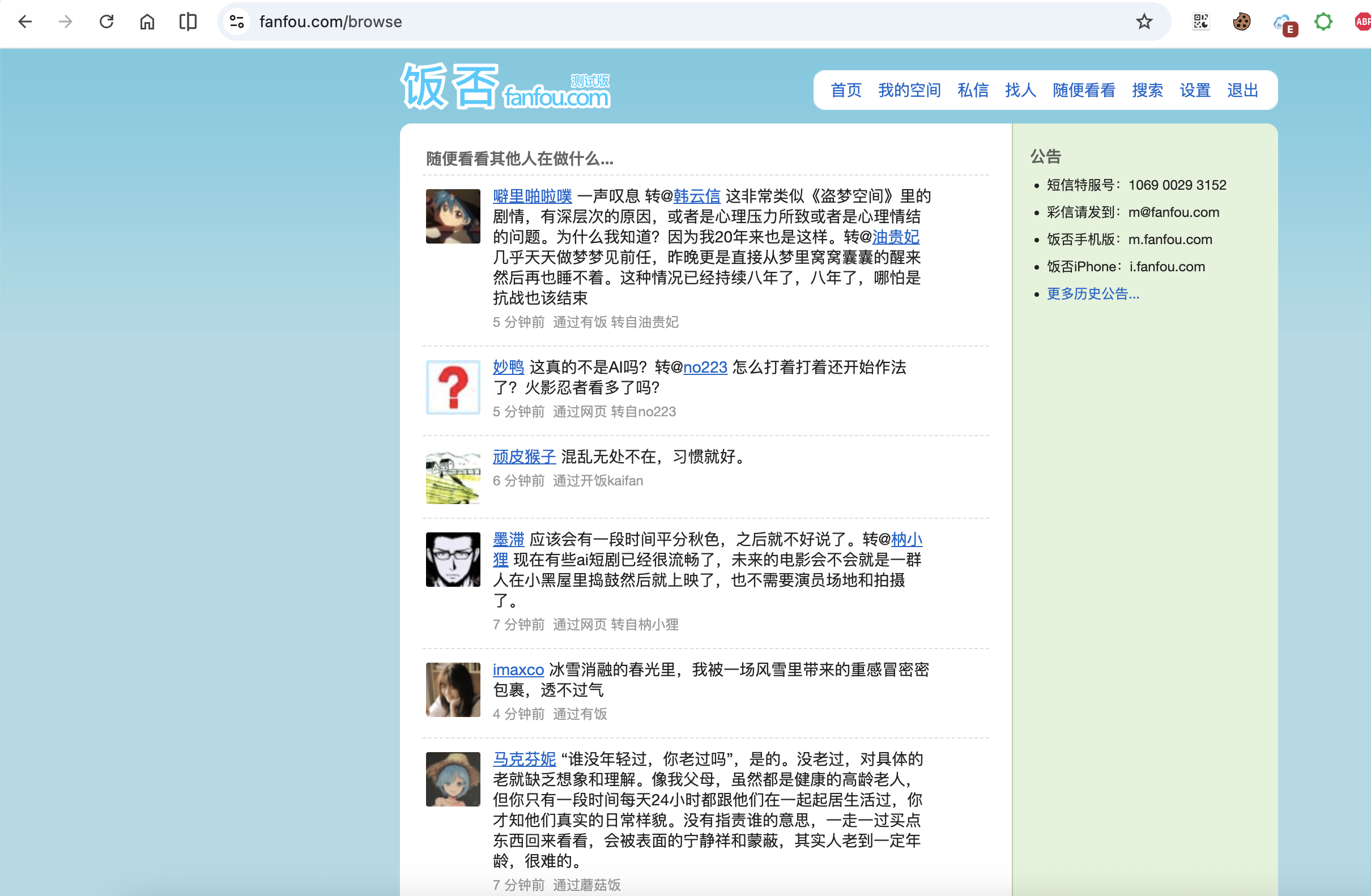Click 退出 to log out
Screen dimensions: 1371x896
tap(1242, 91)
